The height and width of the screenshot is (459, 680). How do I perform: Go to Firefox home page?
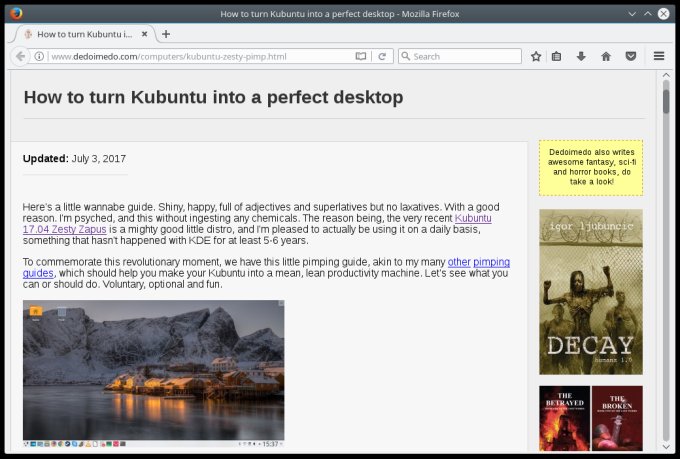pos(606,57)
